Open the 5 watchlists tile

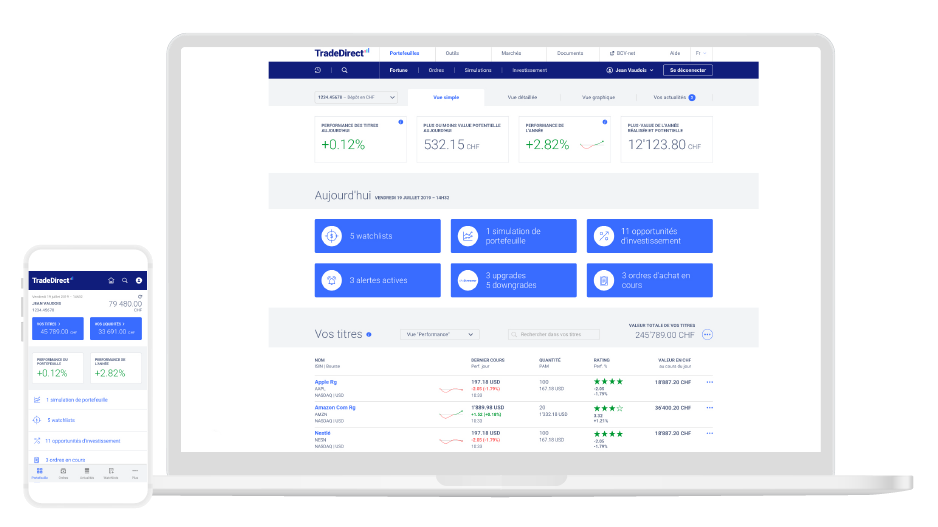(x=377, y=236)
